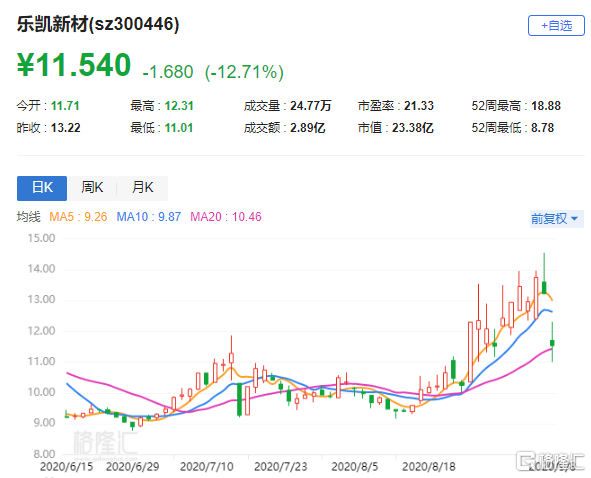Click the 8.00 price axis label
591x478 pixels.
pos(44,454)
